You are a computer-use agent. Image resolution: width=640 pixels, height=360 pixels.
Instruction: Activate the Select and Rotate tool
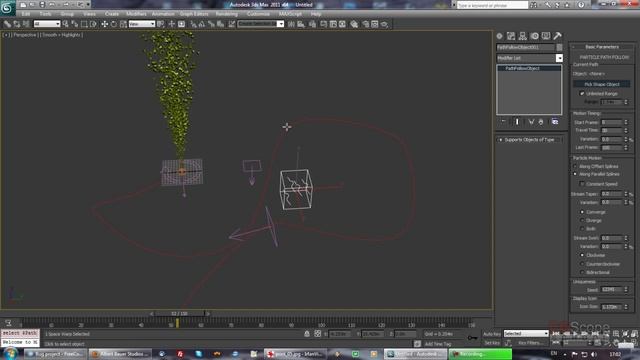coord(113,24)
